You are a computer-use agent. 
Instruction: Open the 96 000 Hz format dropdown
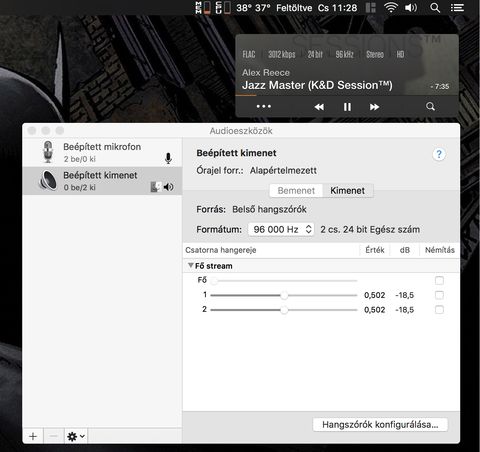tap(281, 229)
